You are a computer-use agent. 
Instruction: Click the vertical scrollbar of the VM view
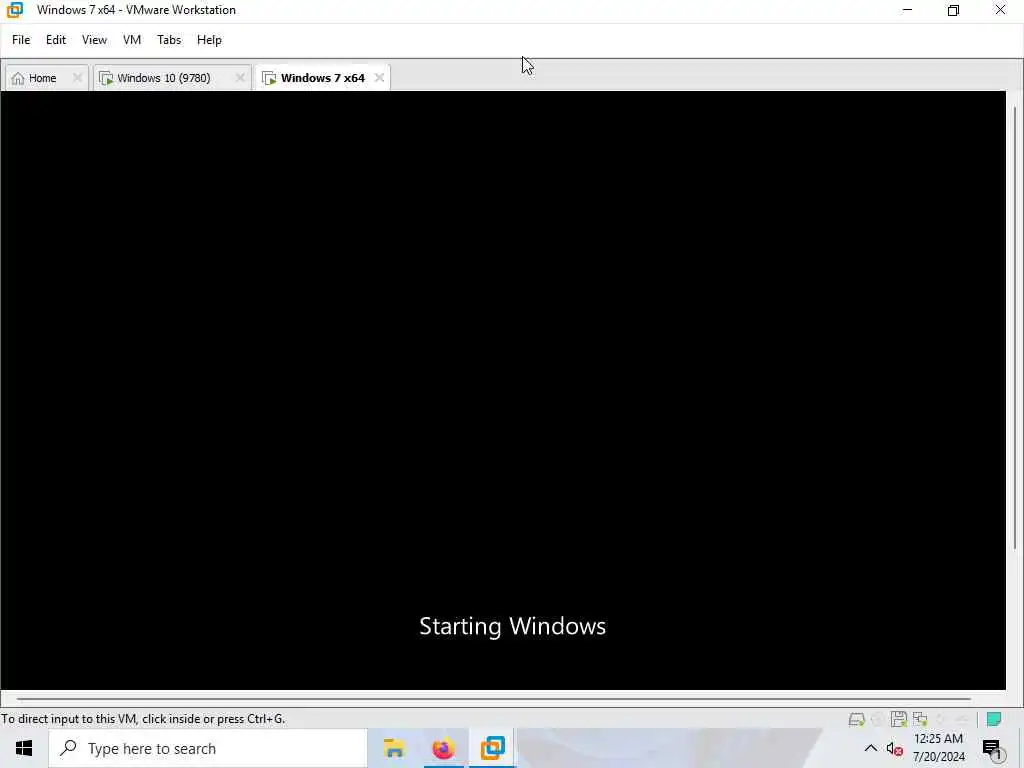(1015, 327)
